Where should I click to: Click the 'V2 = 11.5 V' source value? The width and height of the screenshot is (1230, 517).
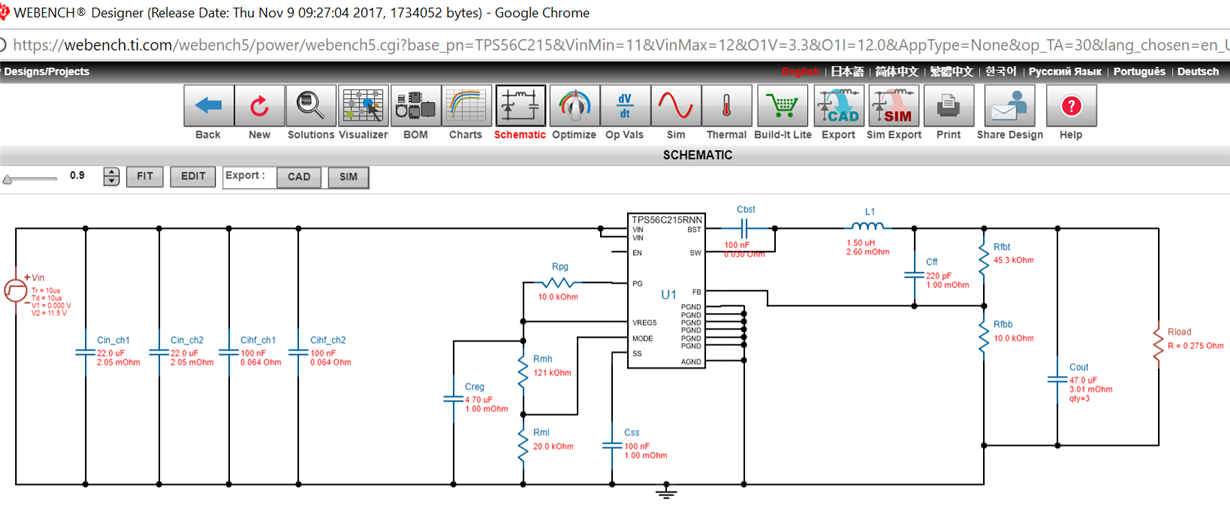tap(51, 312)
